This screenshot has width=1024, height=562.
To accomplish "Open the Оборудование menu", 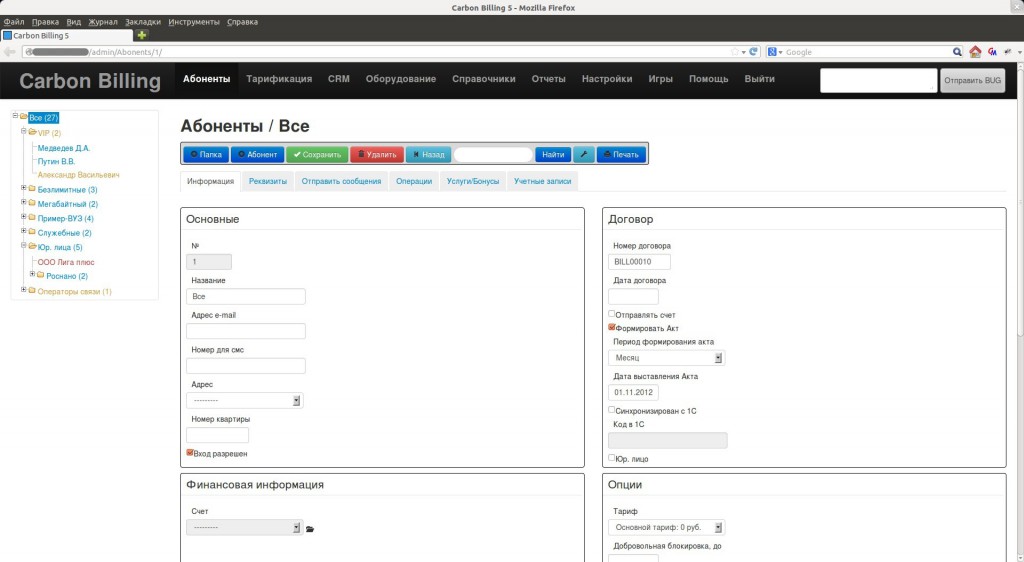I will 401,79.
